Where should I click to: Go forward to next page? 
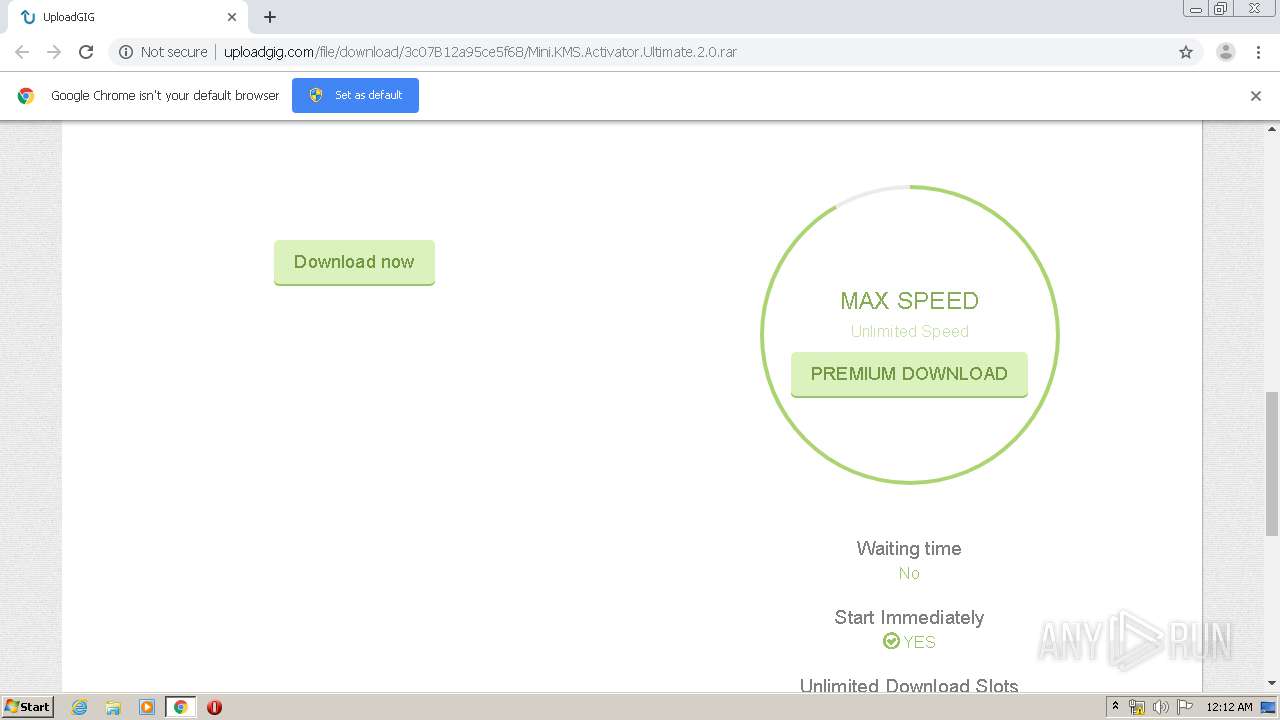click(54, 52)
